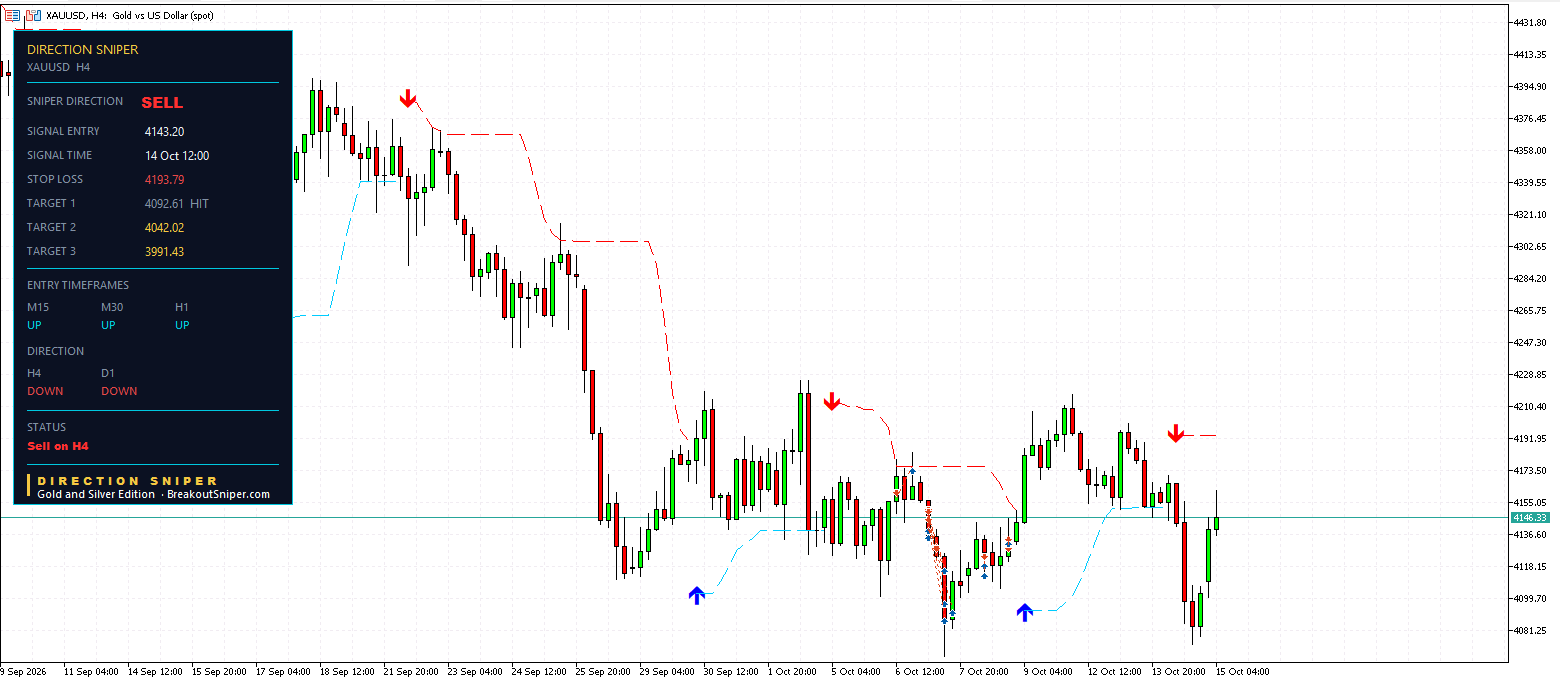Screen dimensions: 1560x683
Task: Click the HIT status beside Target 1
Action: tap(199, 203)
